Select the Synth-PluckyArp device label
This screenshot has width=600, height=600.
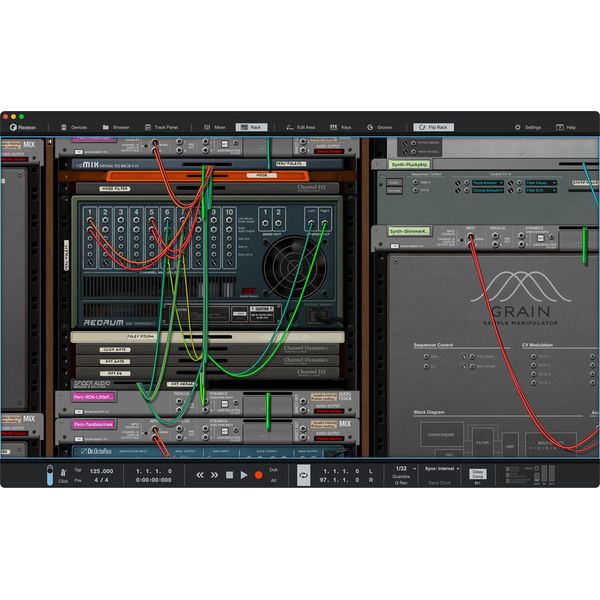tap(409, 165)
